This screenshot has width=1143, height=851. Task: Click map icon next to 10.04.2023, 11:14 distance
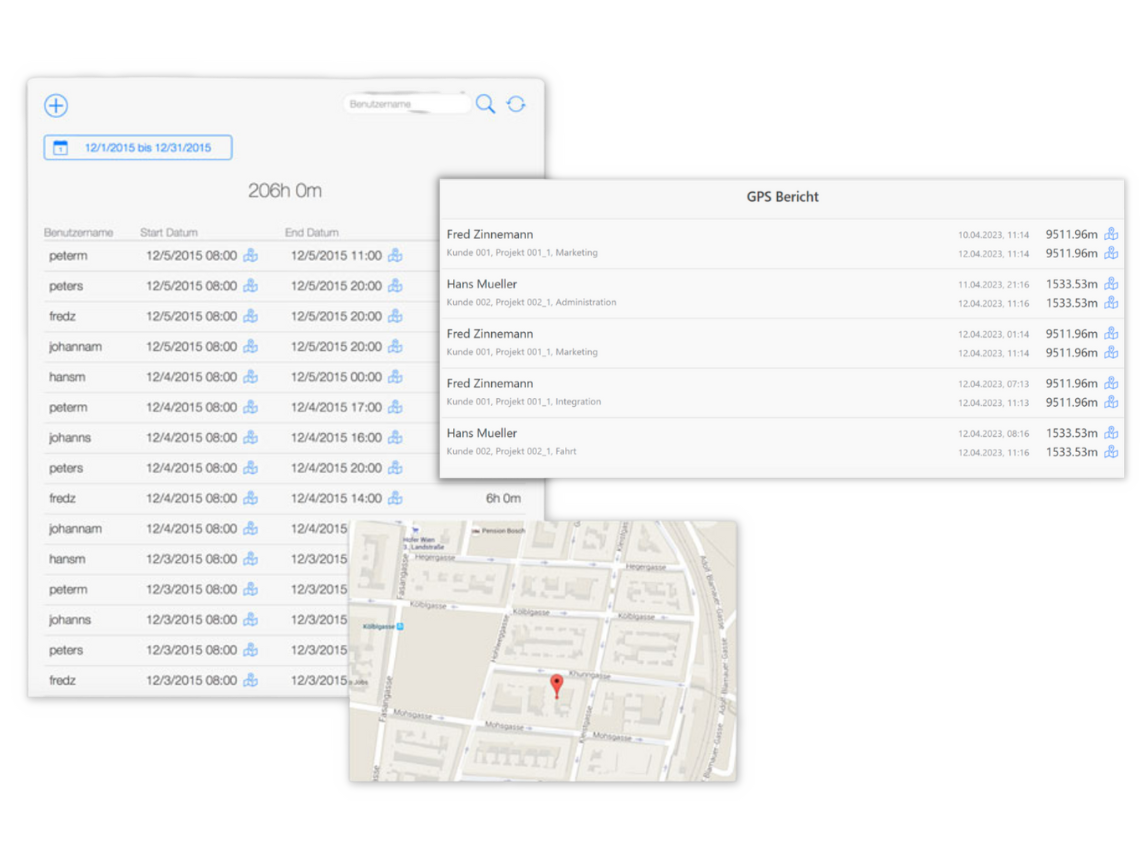click(1111, 234)
